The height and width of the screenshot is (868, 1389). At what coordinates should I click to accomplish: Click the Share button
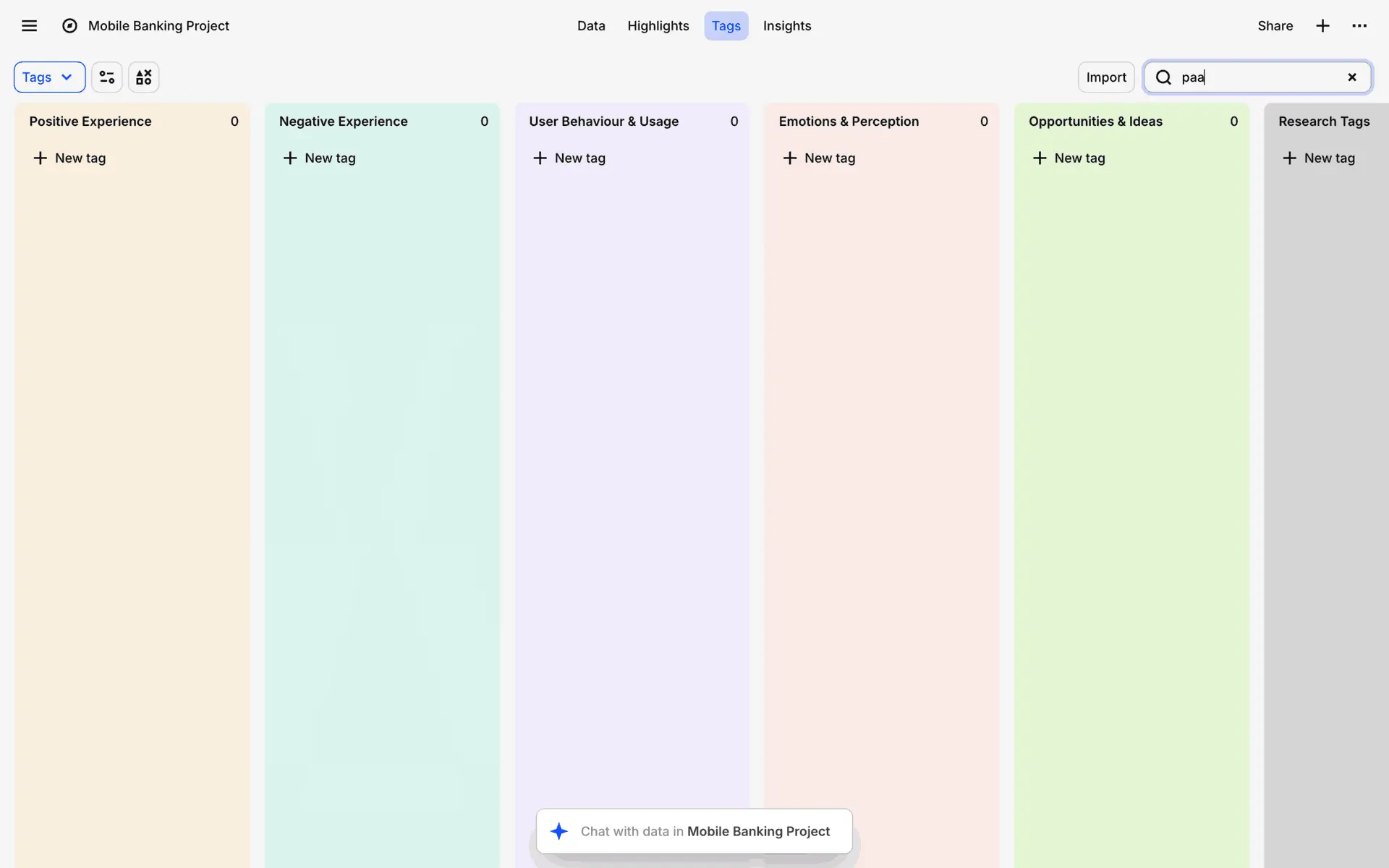click(x=1275, y=26)
